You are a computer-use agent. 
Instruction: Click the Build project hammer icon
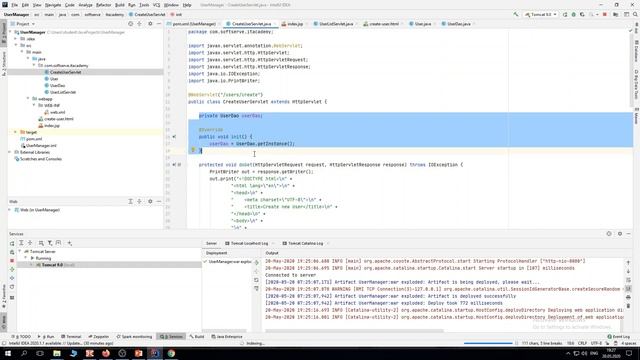(x=516, y=14)
